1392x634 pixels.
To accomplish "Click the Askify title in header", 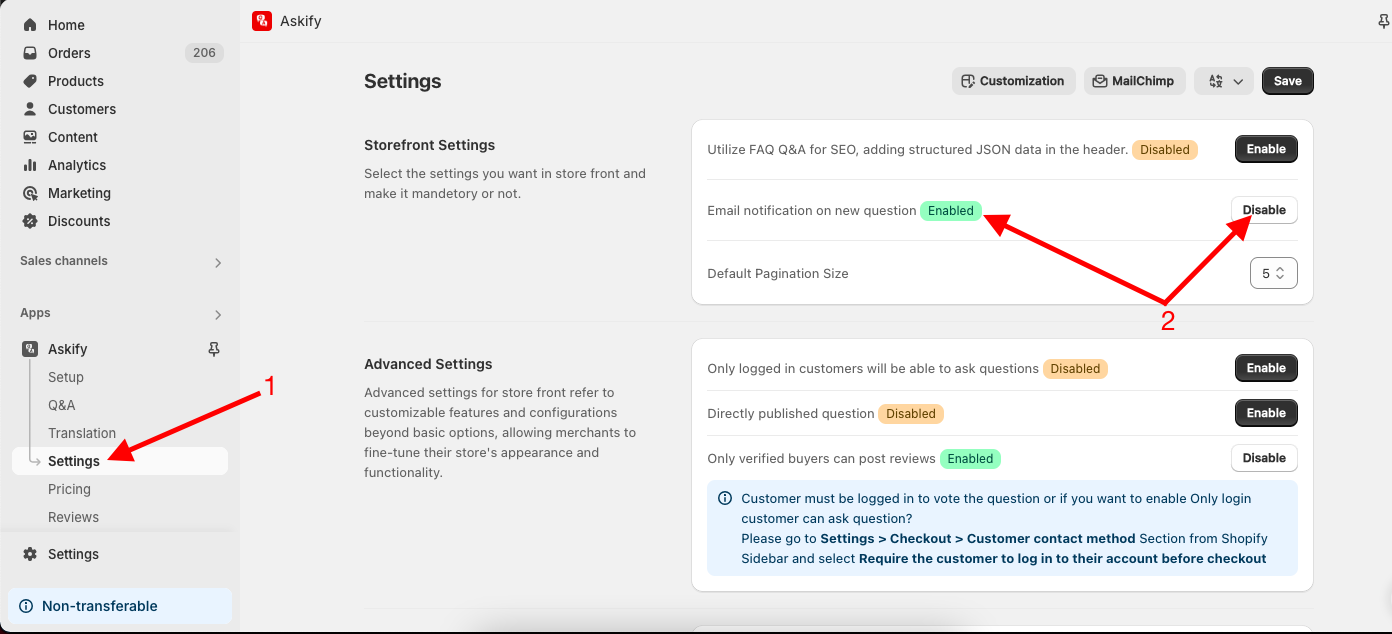I will click(301, 21).
